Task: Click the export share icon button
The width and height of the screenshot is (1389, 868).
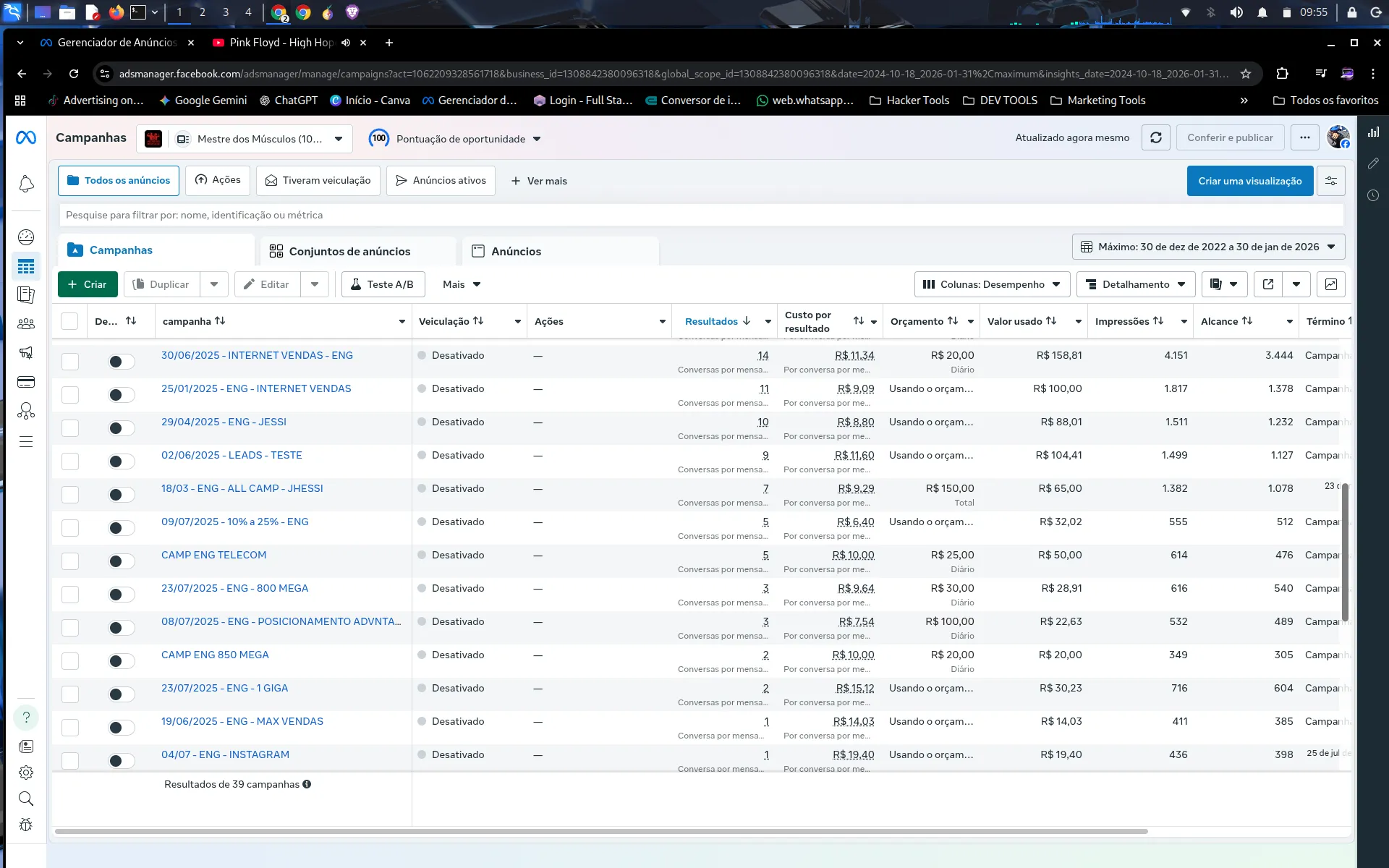Action: coord(1267,284)
